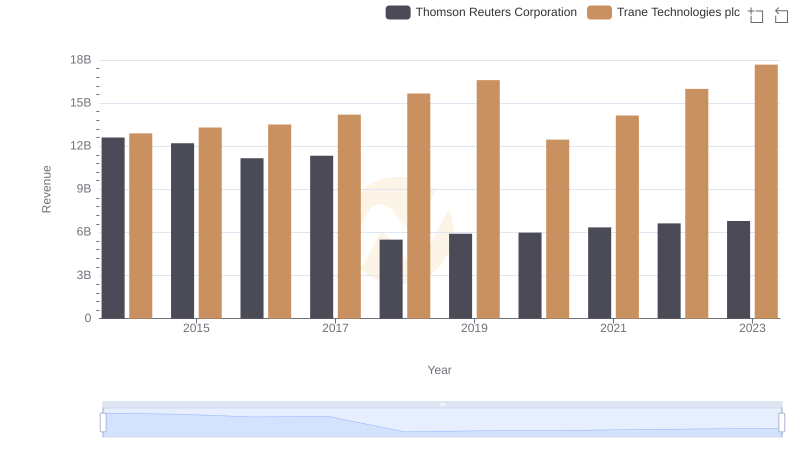The width and height of the screenshot is (800, 461).
Task: Click the 3B y-axis label
Action: (84, 275)
